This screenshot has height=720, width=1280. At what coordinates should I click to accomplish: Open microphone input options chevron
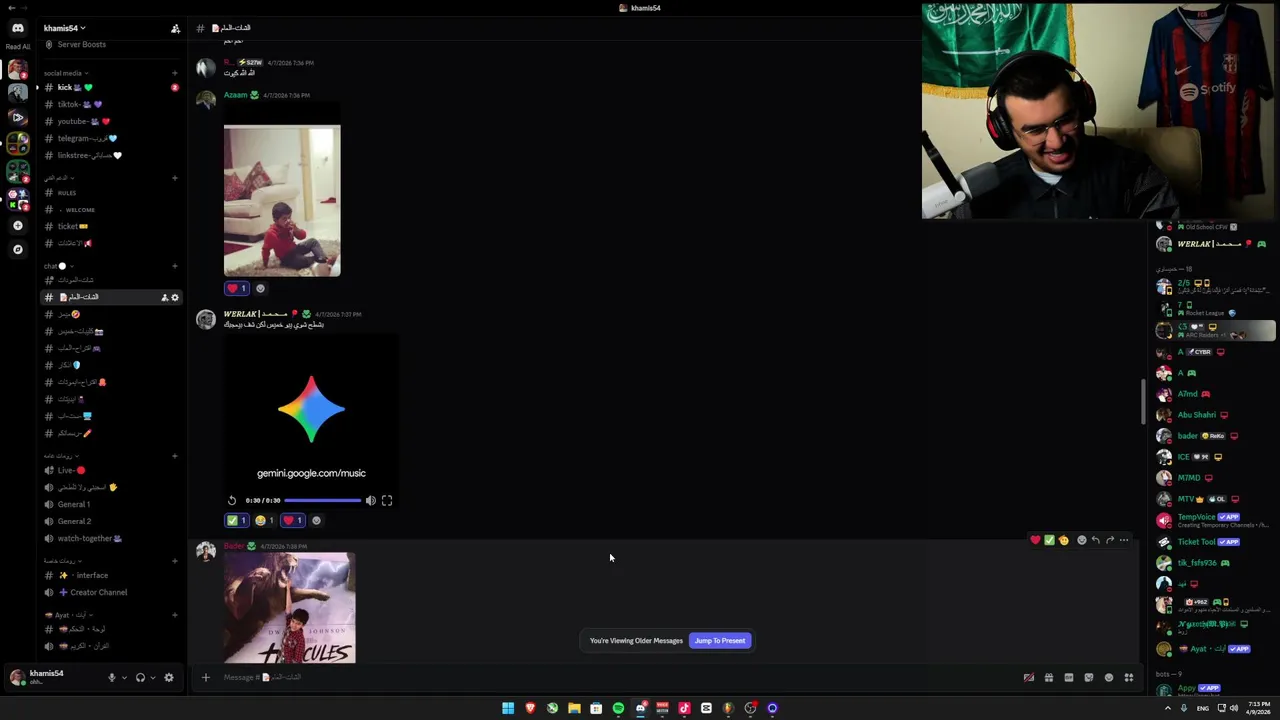(124, 677)
